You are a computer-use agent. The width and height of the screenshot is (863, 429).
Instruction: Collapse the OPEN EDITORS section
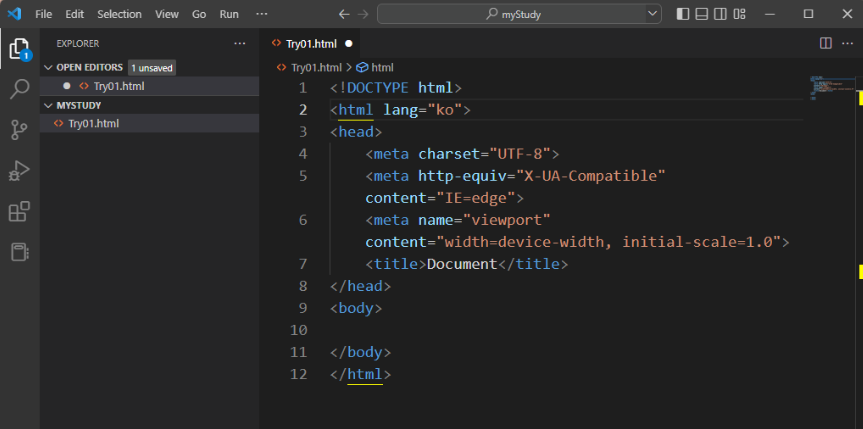[49, 67]
